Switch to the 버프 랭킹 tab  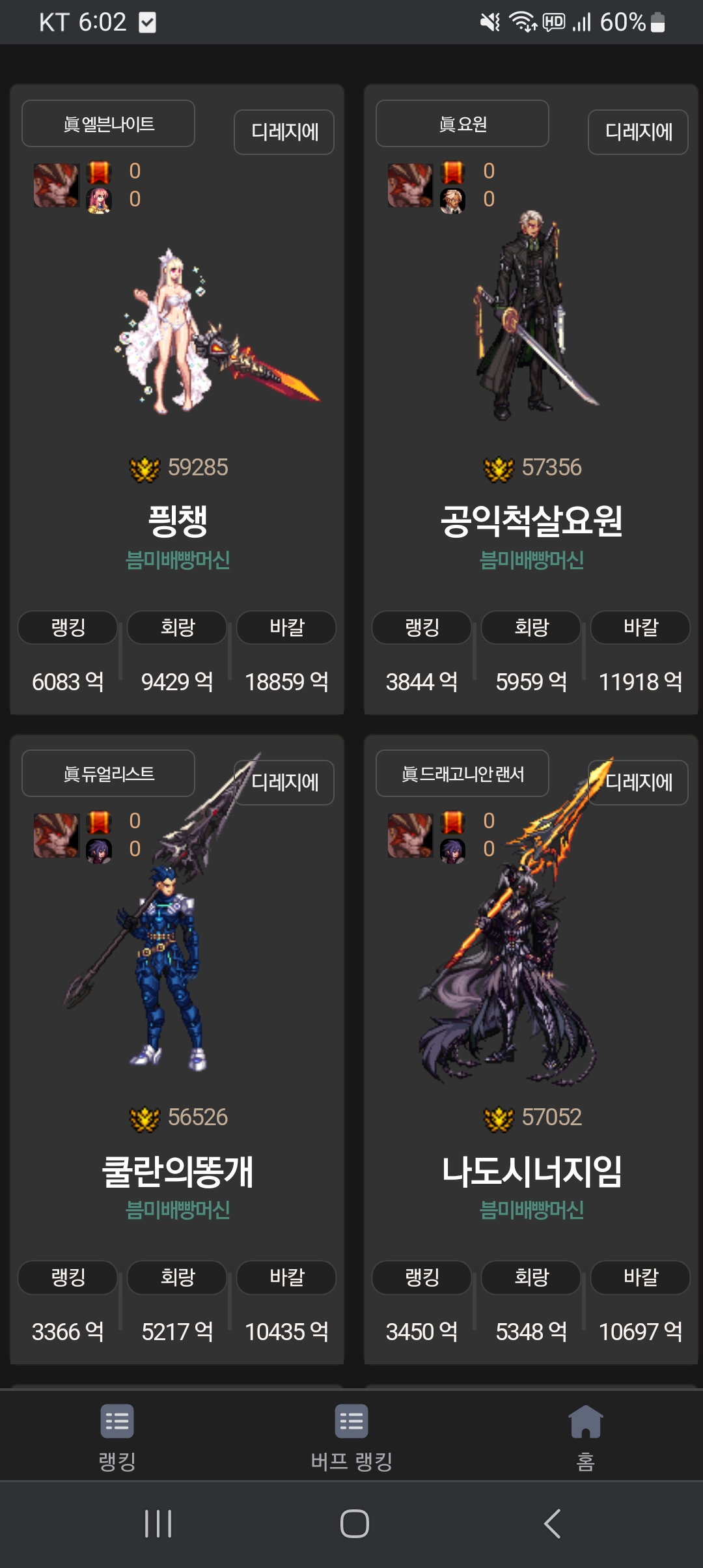351,1437
